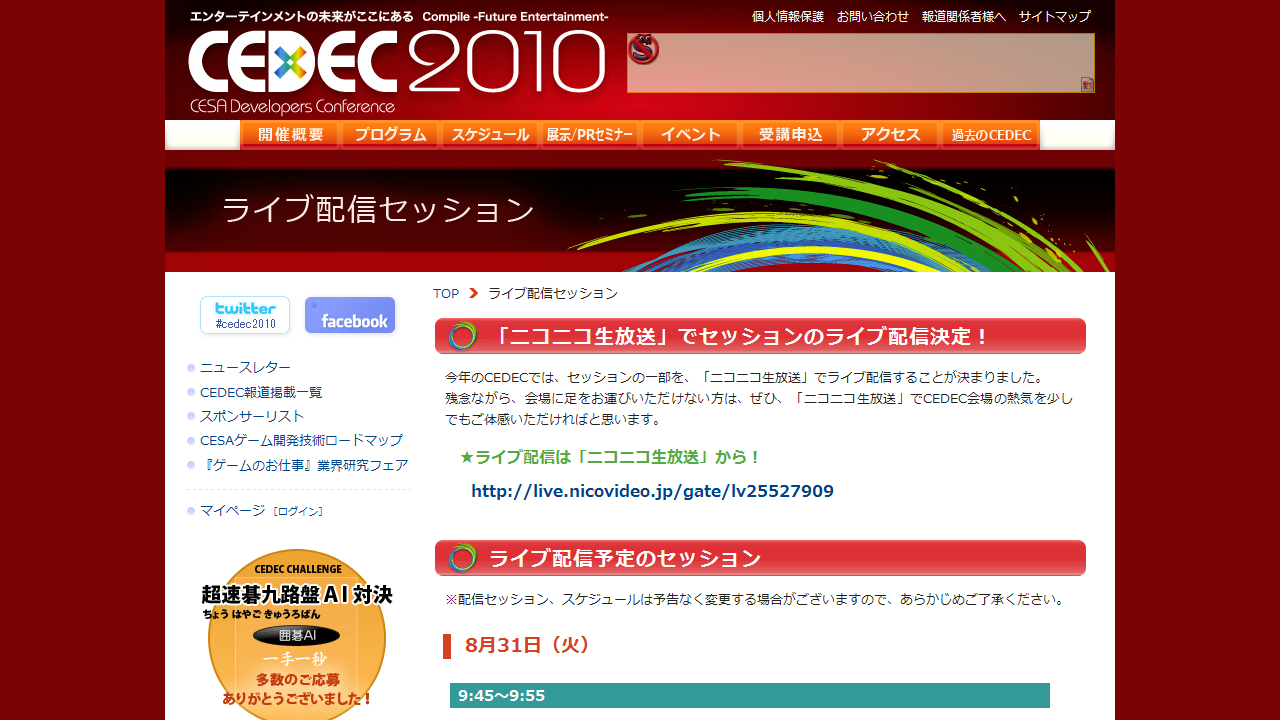This screenshot has height=720, width=1280.
Task: Click the TOP breadcrumb link
Action: point(446,293)
